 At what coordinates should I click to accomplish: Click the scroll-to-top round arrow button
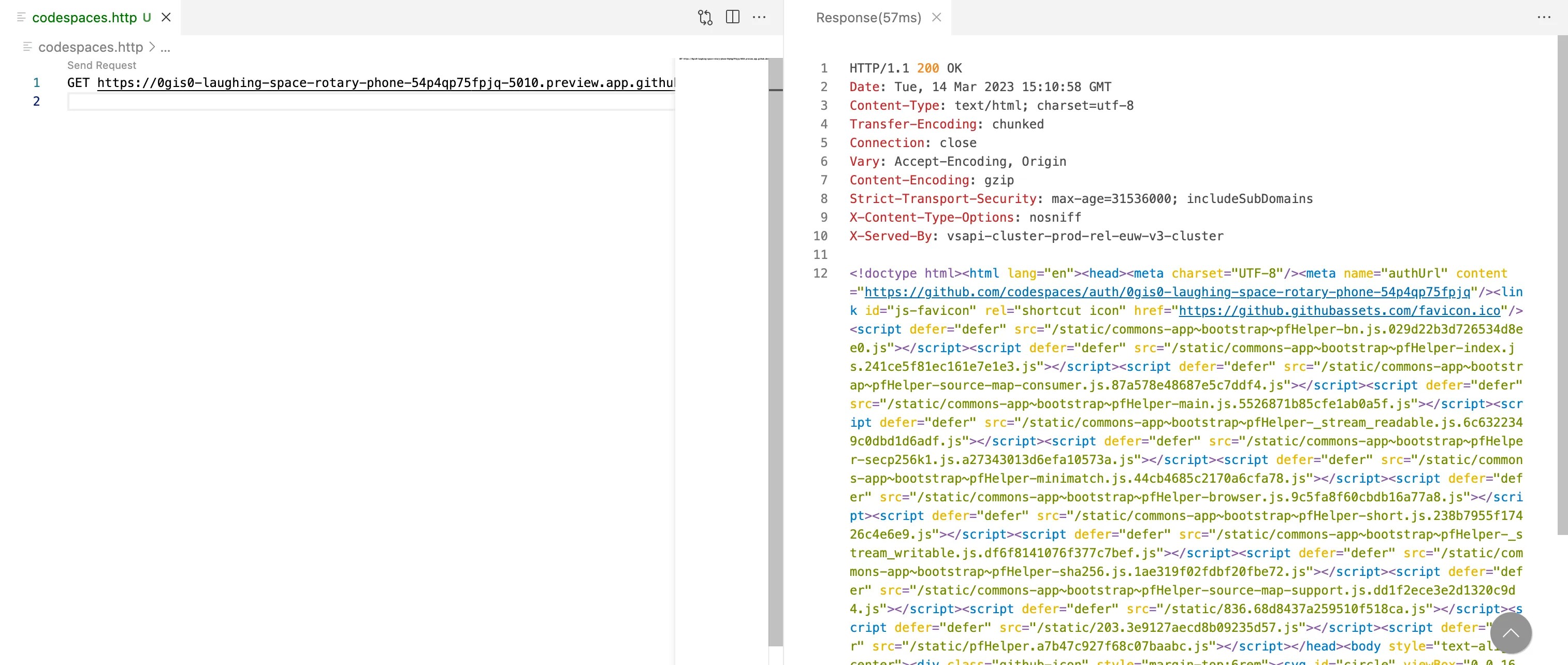[x=1511, y=633]
